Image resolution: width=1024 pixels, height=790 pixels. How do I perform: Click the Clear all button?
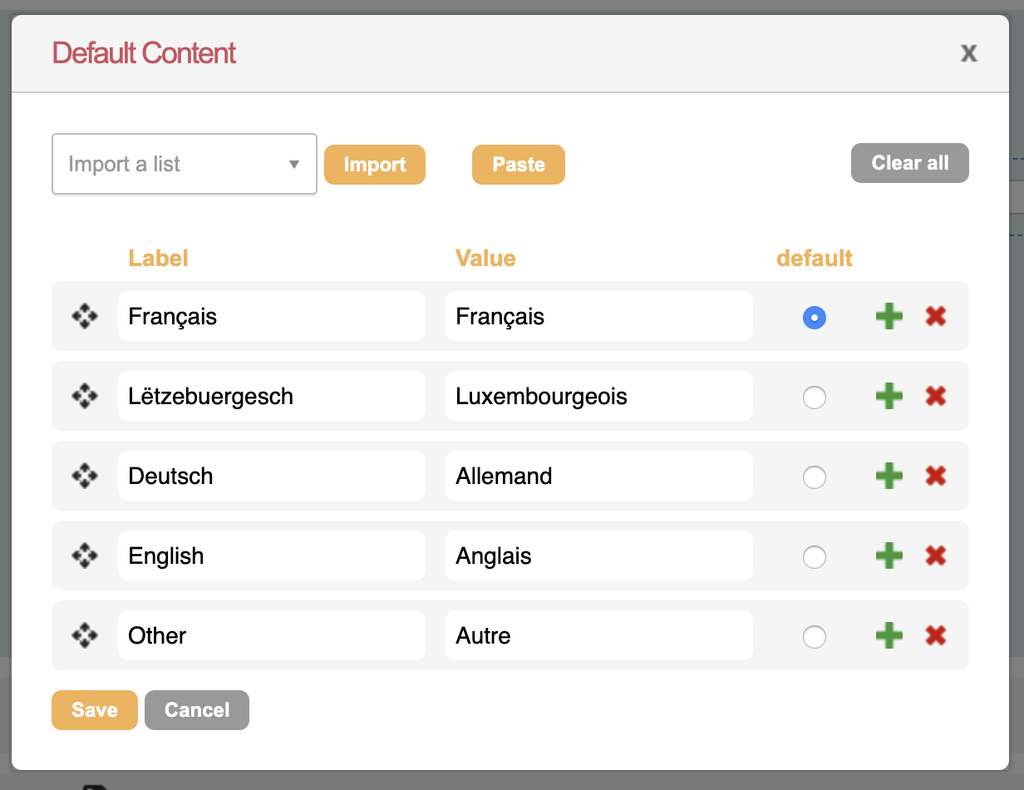click(910, 163)
